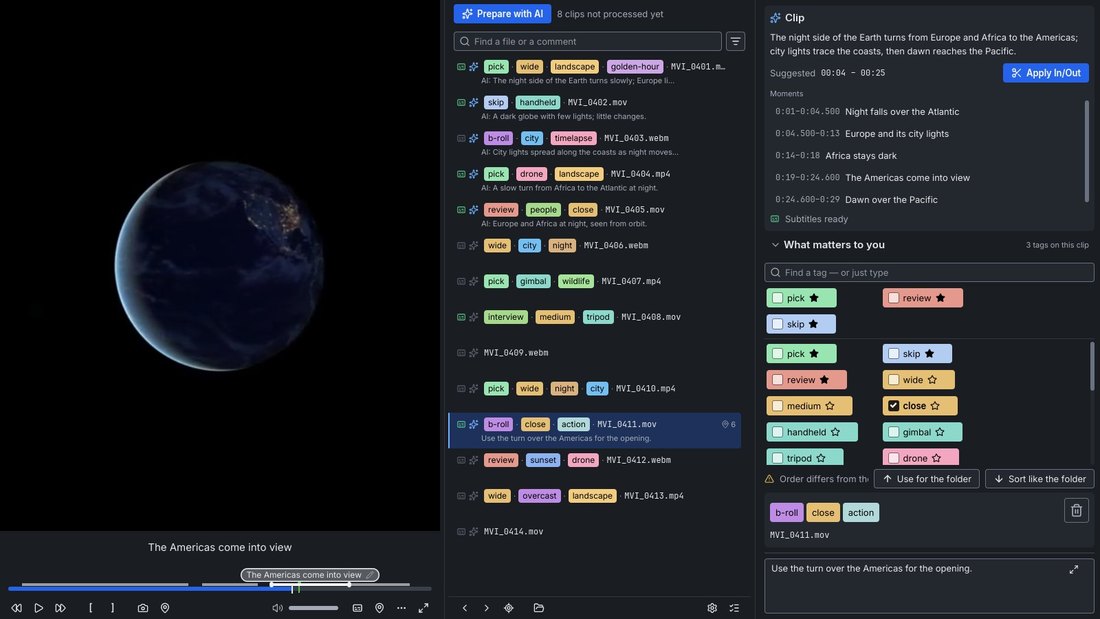Collapse the What matters to you section

pyautogui.click(x=775, y=245)
